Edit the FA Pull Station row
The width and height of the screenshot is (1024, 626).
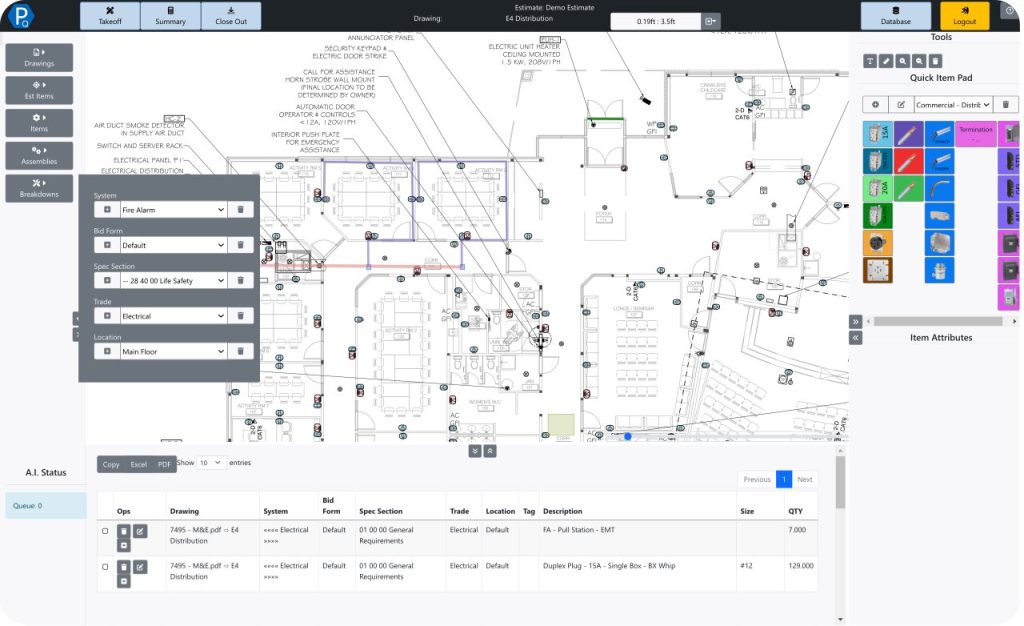[x=140, y=531]
